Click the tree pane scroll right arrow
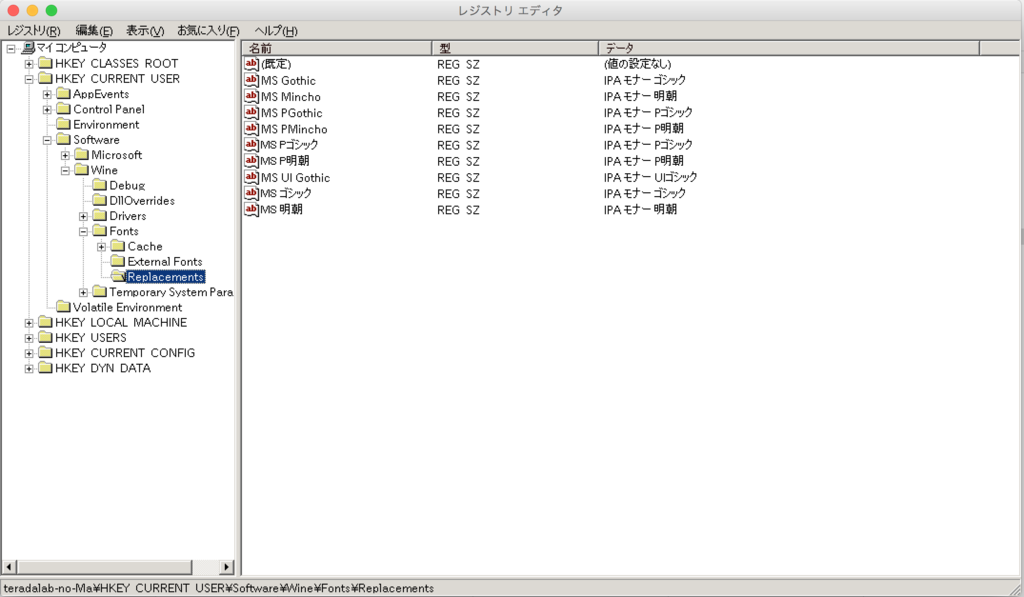Image resolution: width=1024 pixels, height=597 pixels. [x=227, y=567]
